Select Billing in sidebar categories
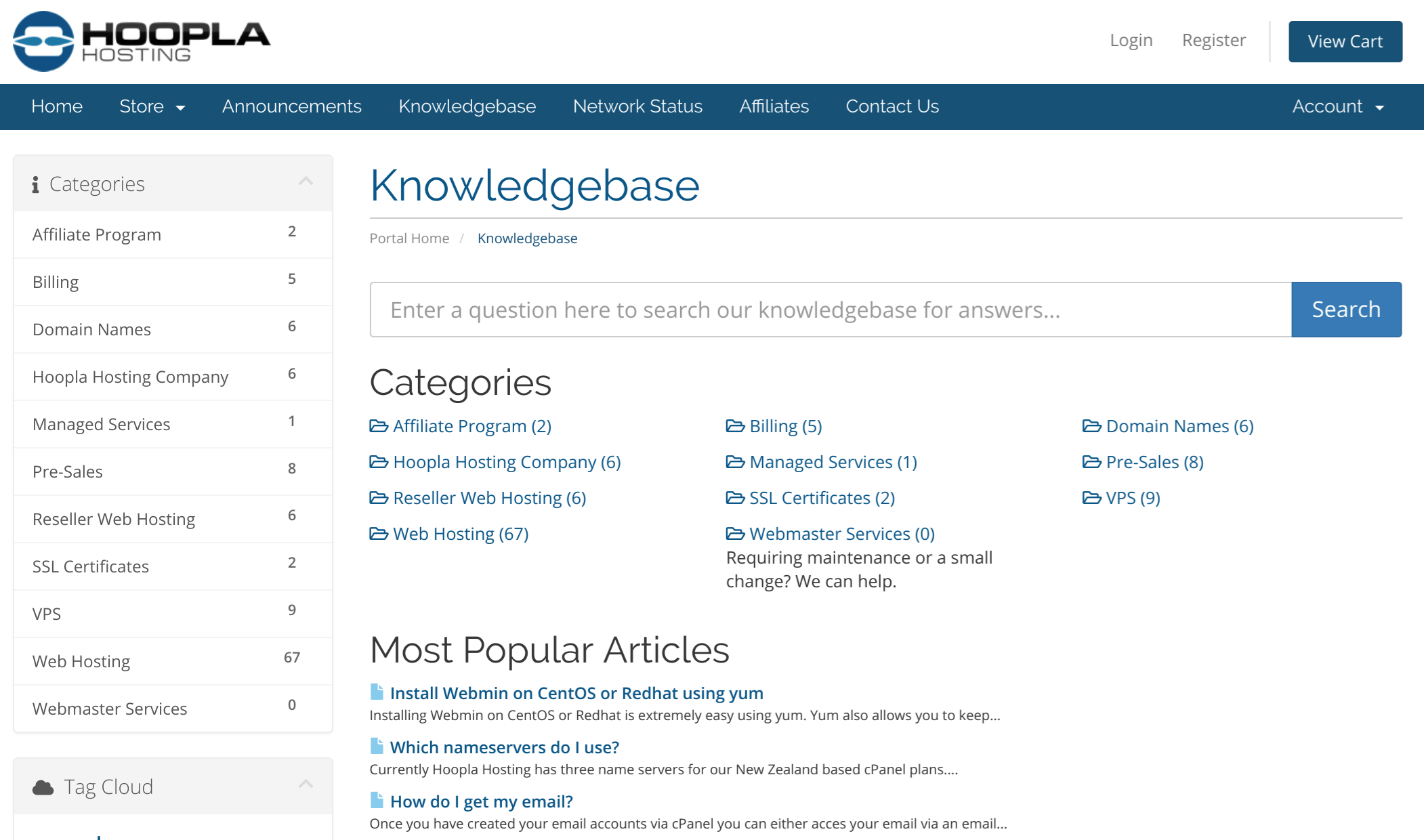This screenshot has width=1424, height=840. click(173, 282)
